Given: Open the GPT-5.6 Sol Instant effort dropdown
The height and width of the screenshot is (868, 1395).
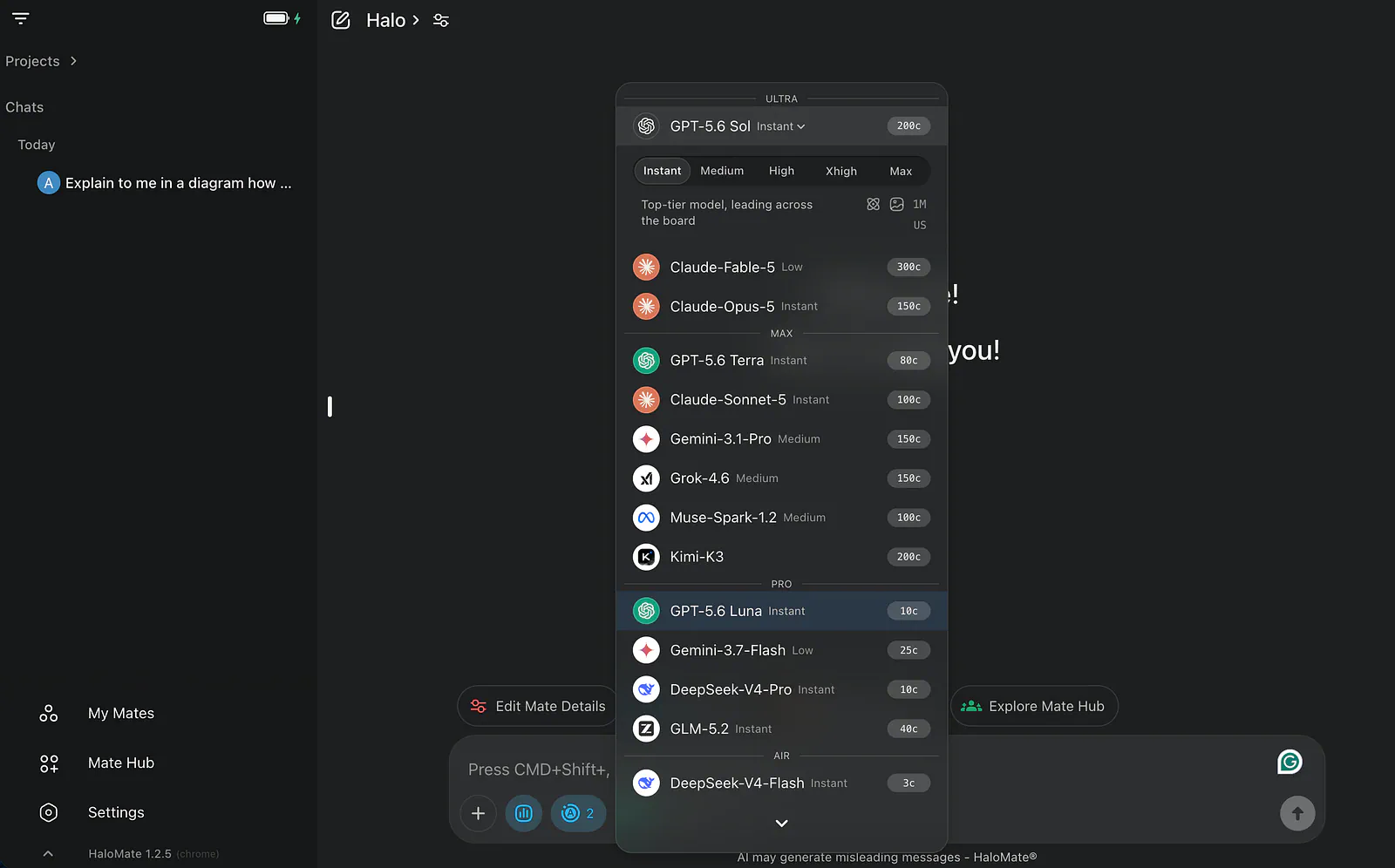Looking at the screenshot, I should pos(781,126).
